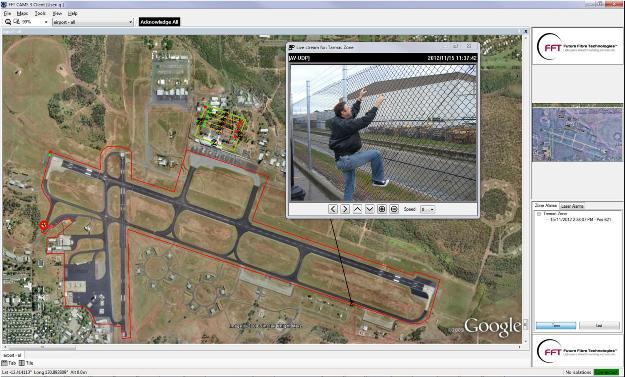
Task: Open the airport map selection dropdown
Action: [x=92, y=22]
